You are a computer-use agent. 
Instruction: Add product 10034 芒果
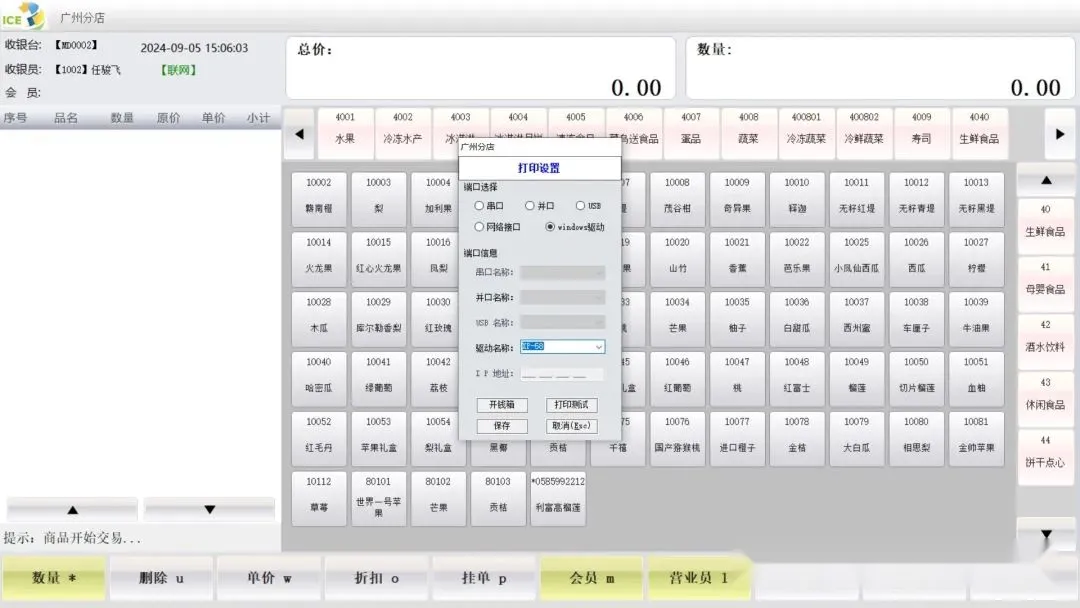tap(677, 319)
